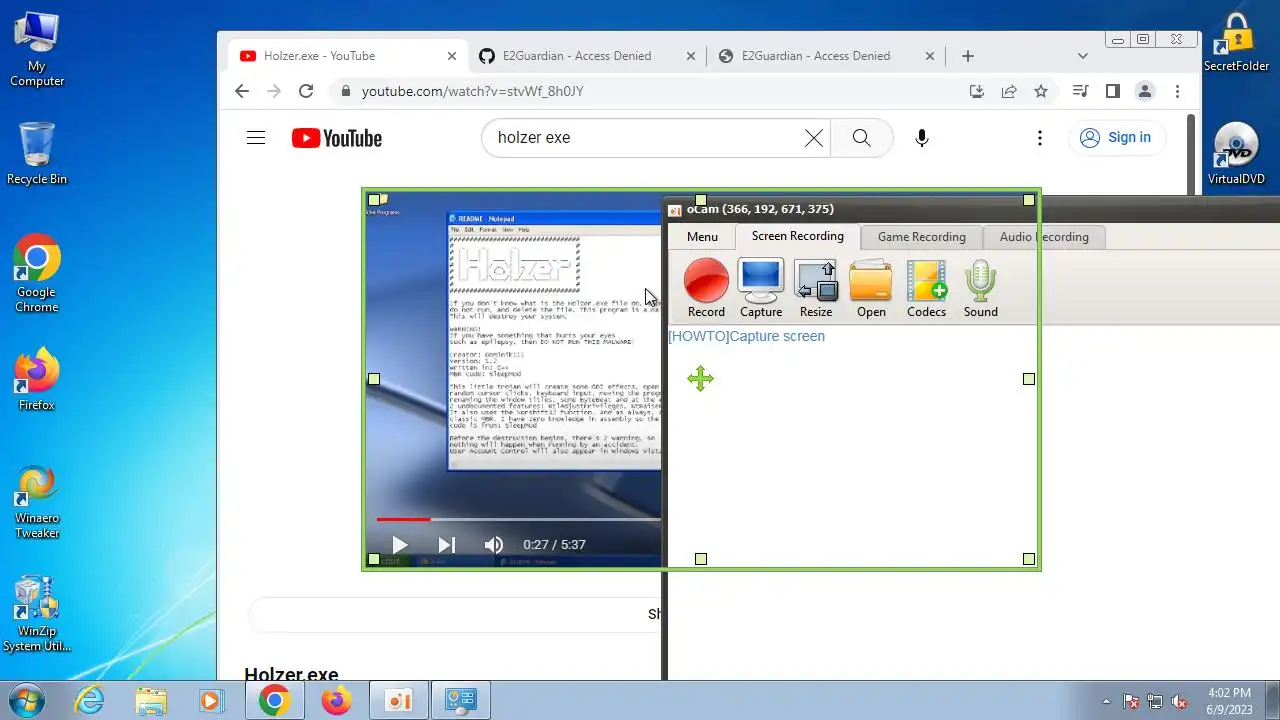The width and height of the screenshot is (1280, 720).
Task: Share this page from the address bar
Action: (x=1009, y=91)
